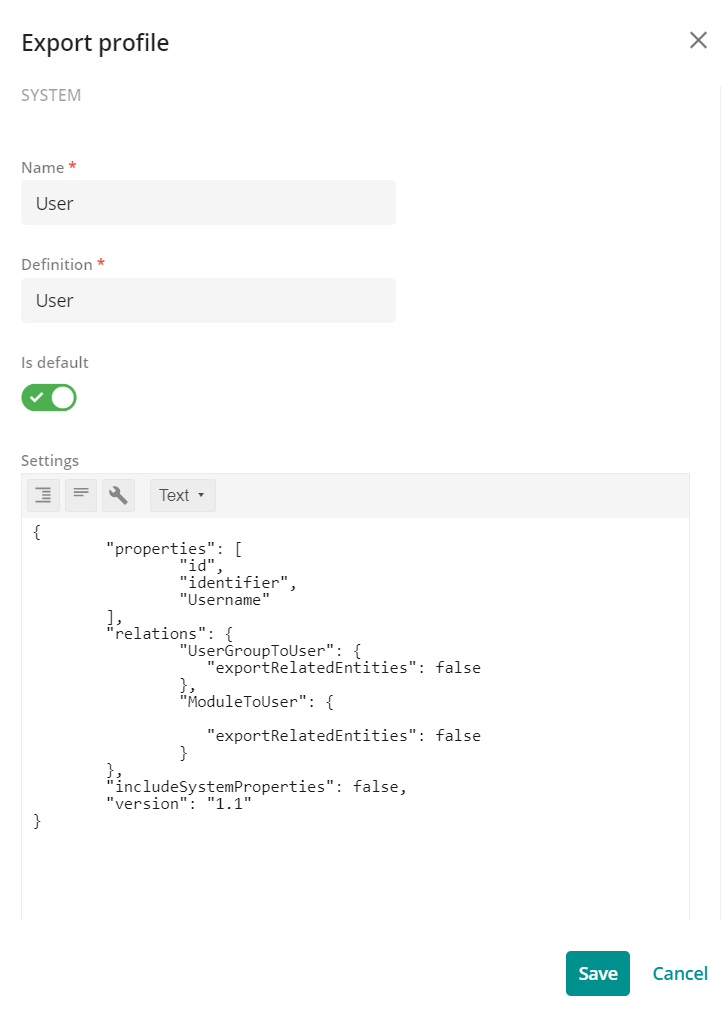Viewport: 721px width, 1014px height.
Task: Click the wrench repair JSON icon
Action: tap(118, 495)
